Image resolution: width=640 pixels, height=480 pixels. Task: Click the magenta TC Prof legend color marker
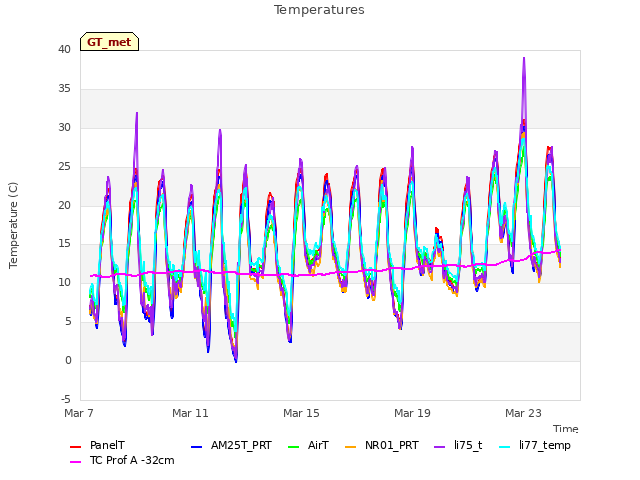pyautogui.click(x=76, y=462)
